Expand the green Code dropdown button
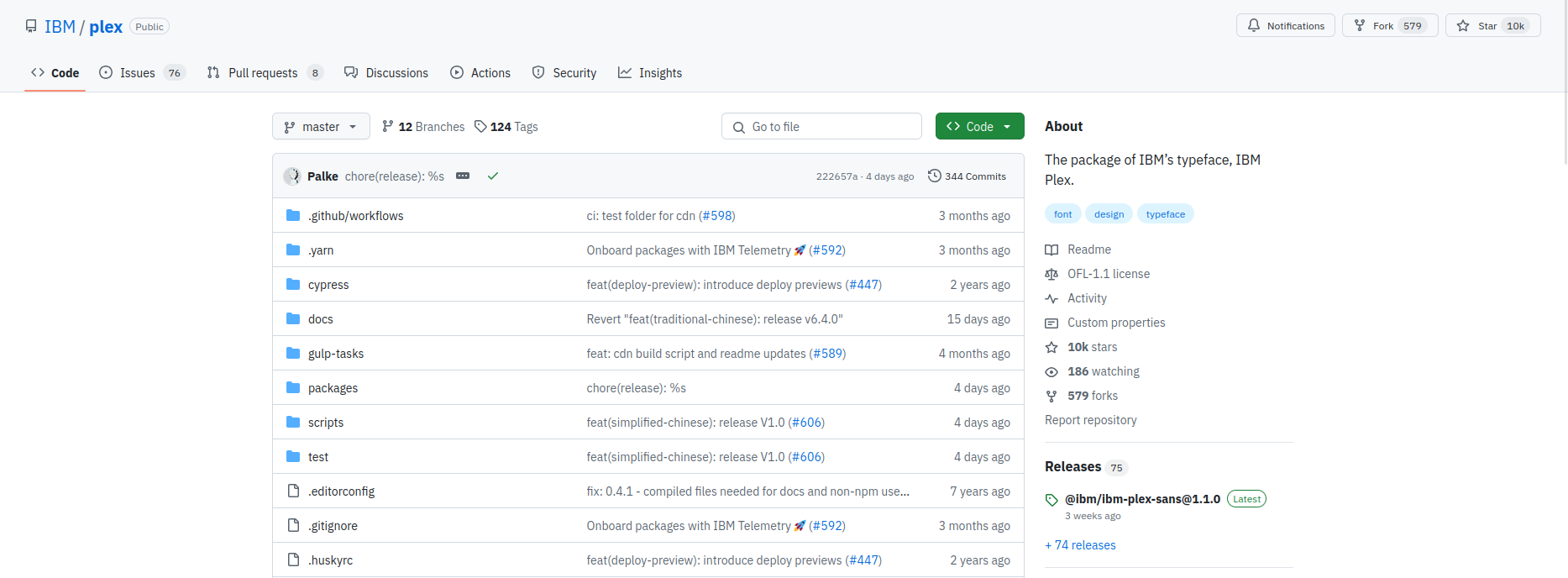The image size is (1568, 578). [980, 127]
